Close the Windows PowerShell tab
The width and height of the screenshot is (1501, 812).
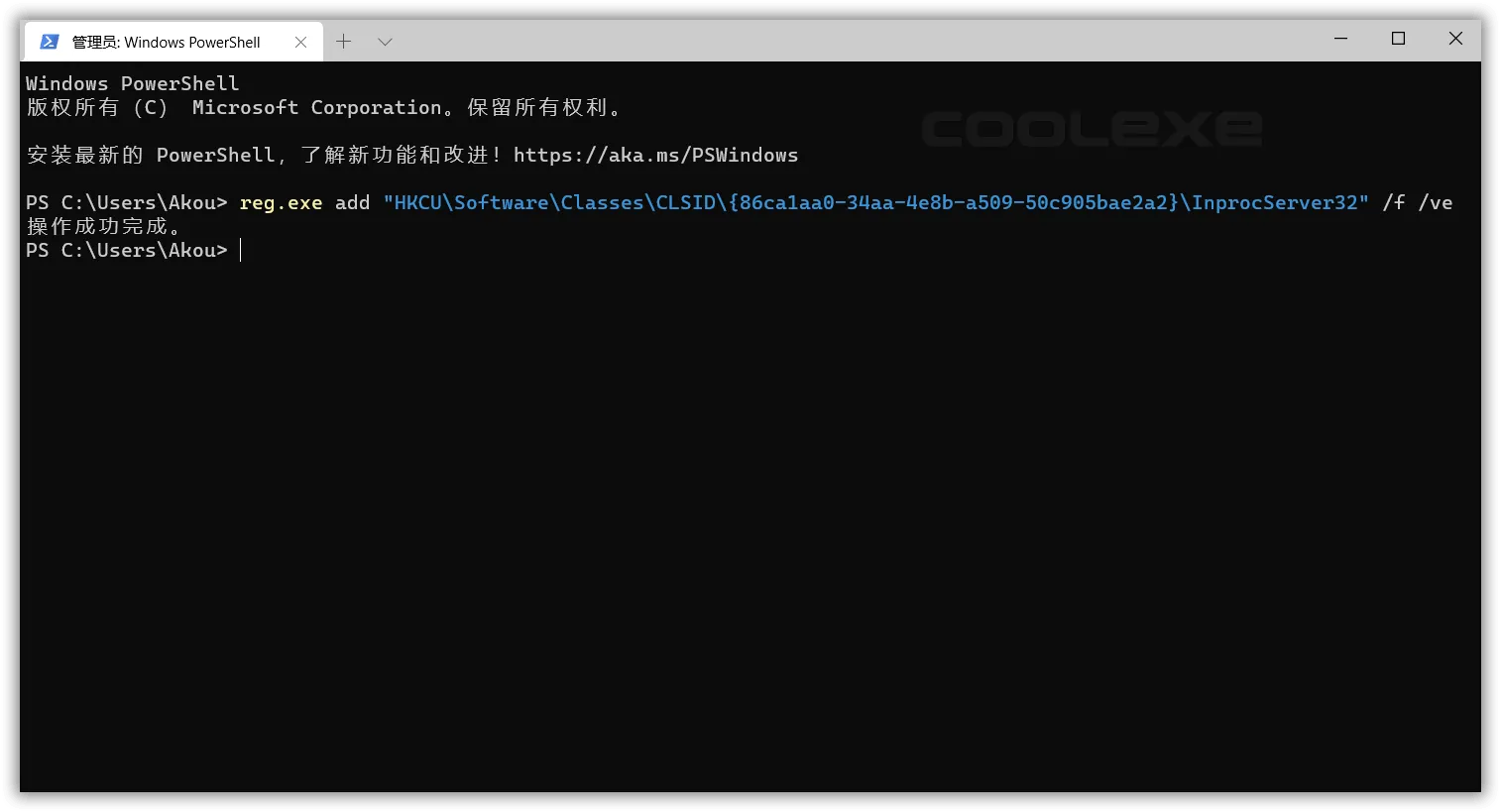pos(300,42)
